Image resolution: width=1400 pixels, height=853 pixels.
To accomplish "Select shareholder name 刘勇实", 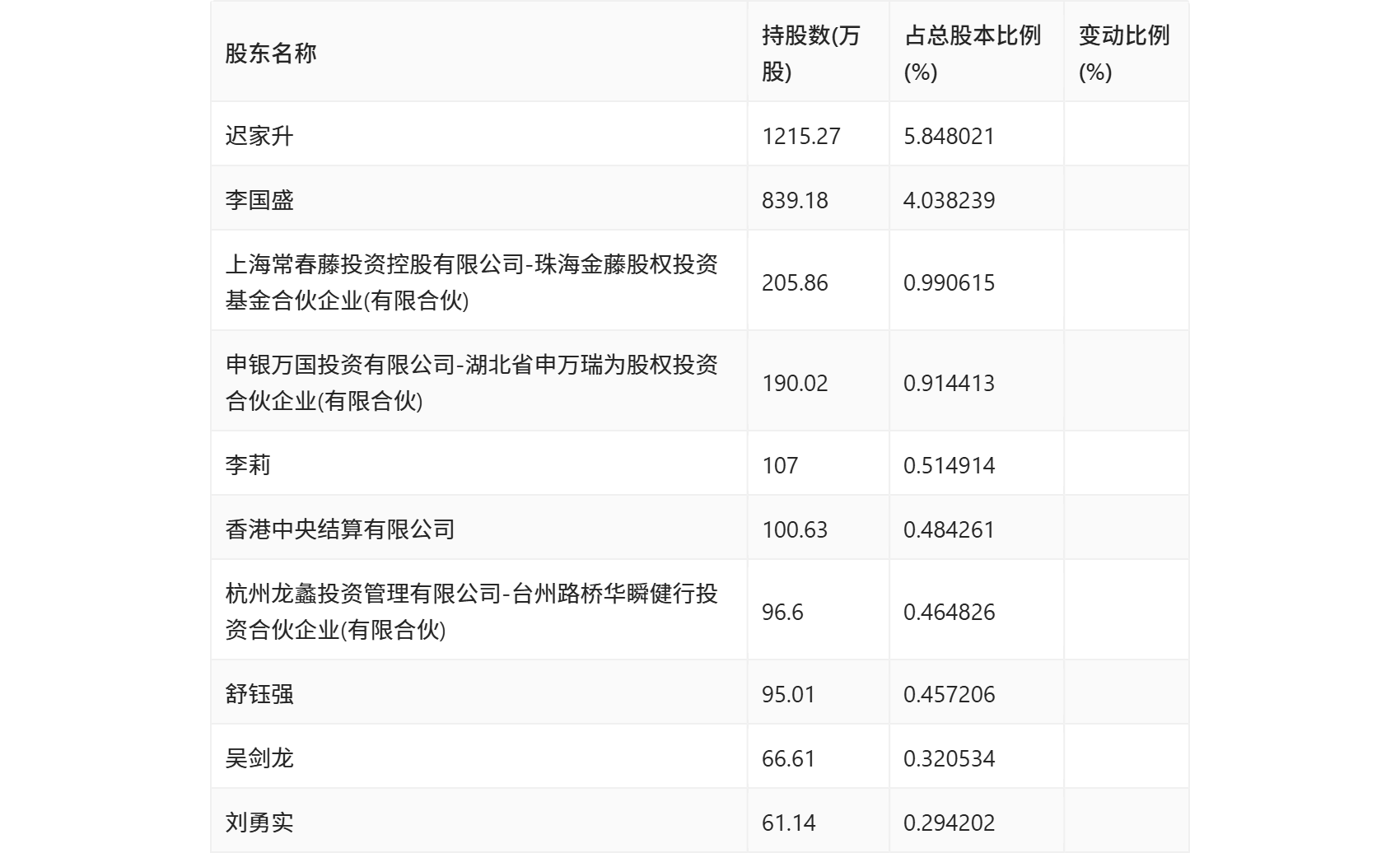I will 255,822.
